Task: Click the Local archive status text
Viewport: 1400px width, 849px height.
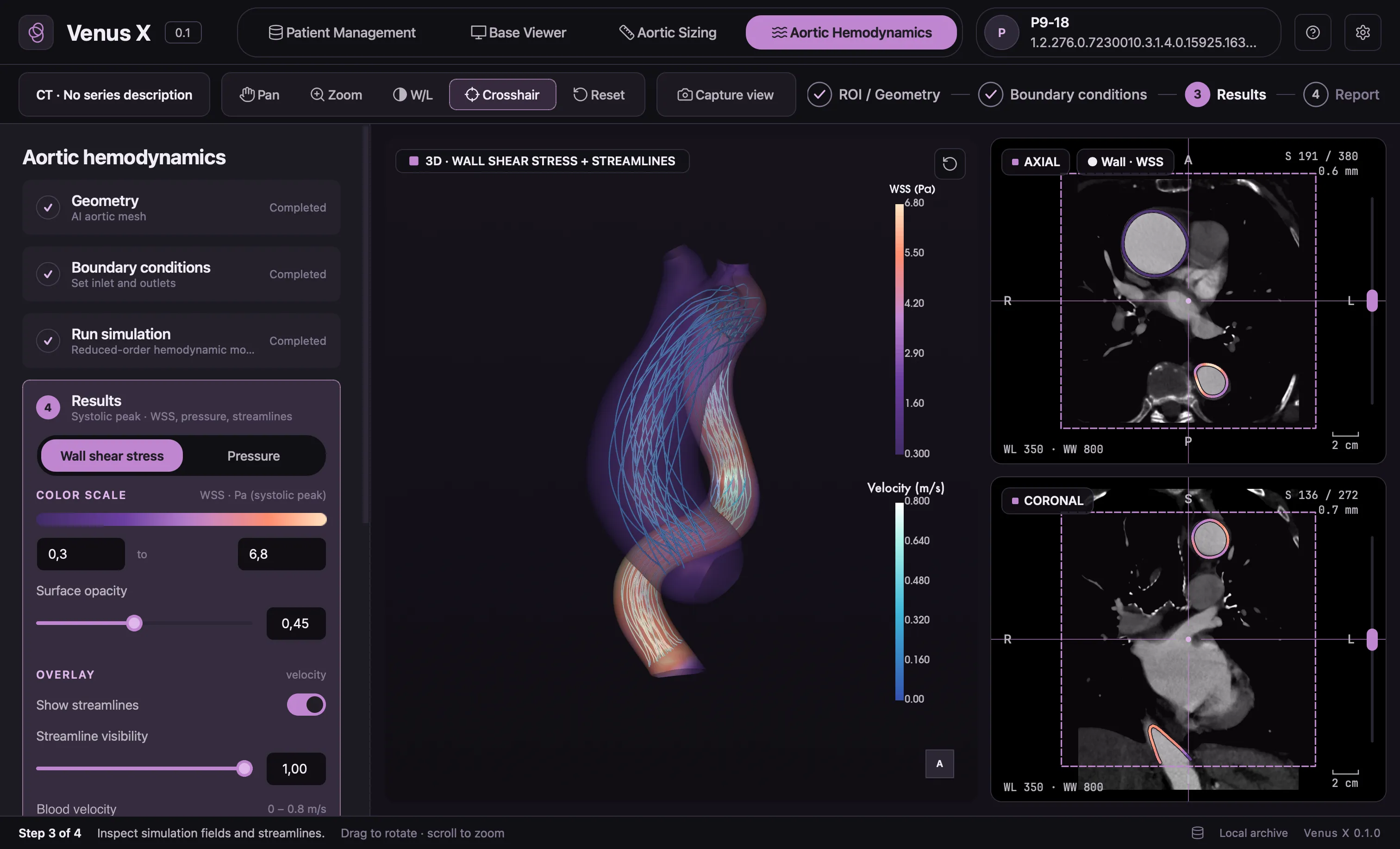Action: 1253,832
